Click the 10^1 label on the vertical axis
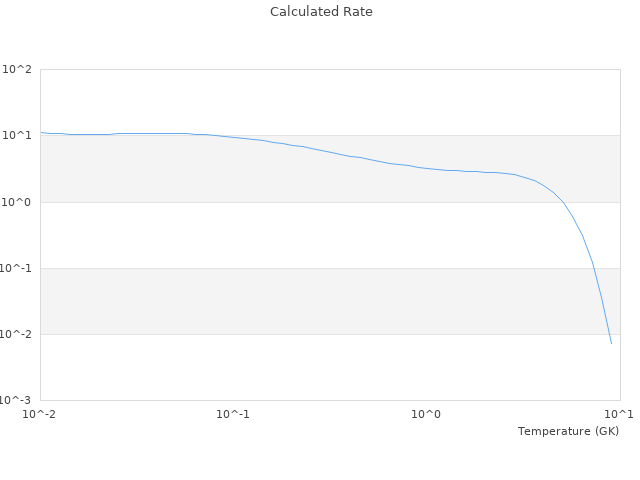This screenshot has width=640, height=480. pyautogui.click(x=18, y=136)
